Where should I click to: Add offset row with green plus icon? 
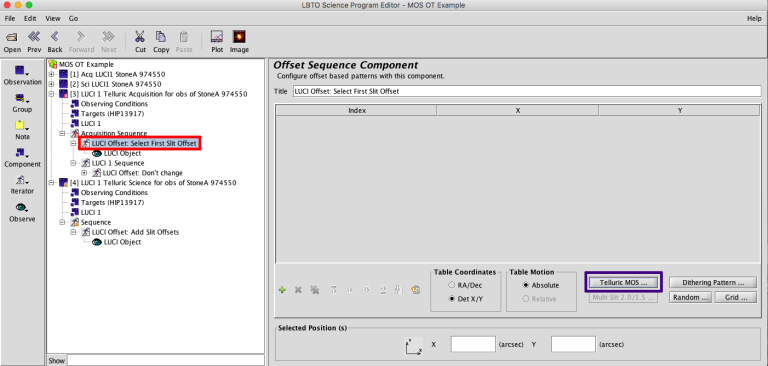pyautogui.click(x=282, y=290)
